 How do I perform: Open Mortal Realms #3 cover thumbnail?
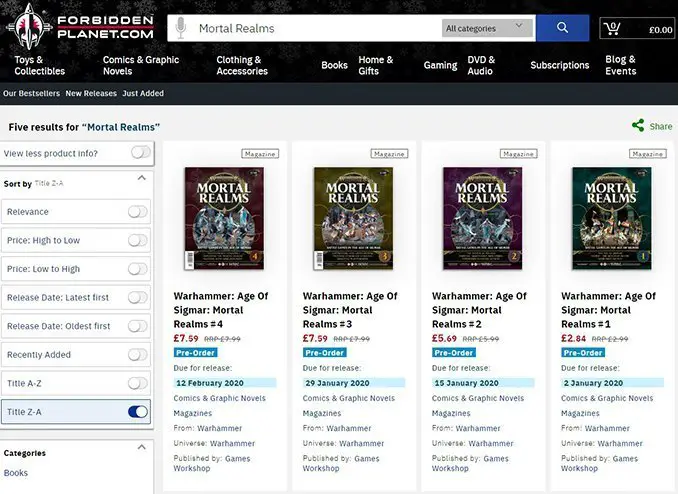pos(353,218)
